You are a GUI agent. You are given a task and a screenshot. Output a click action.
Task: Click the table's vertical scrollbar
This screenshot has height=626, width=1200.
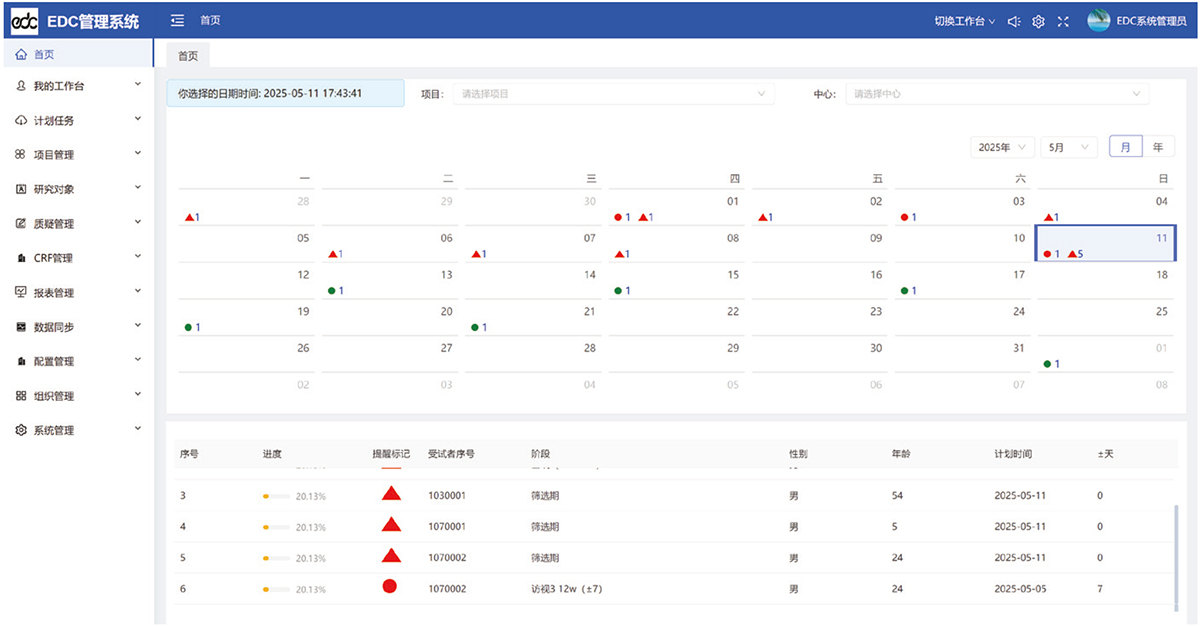[x=1175, y=553]
